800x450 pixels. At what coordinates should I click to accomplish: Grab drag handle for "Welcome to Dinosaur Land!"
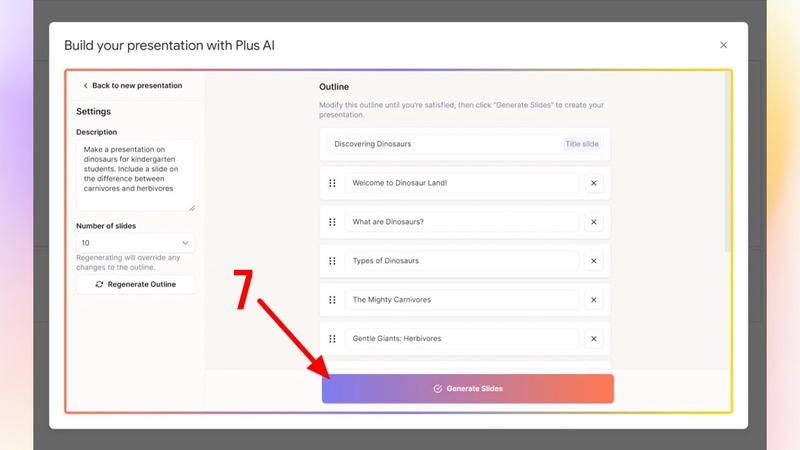(332, 183)
